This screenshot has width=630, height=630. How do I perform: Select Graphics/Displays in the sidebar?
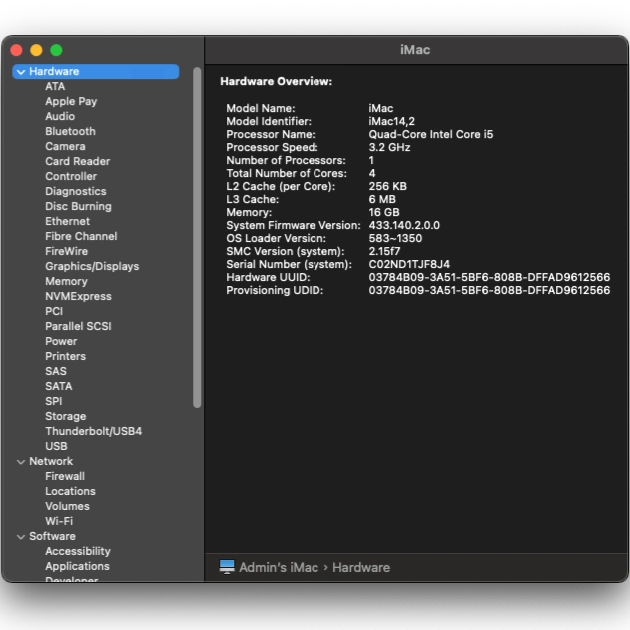click(92, 266)
